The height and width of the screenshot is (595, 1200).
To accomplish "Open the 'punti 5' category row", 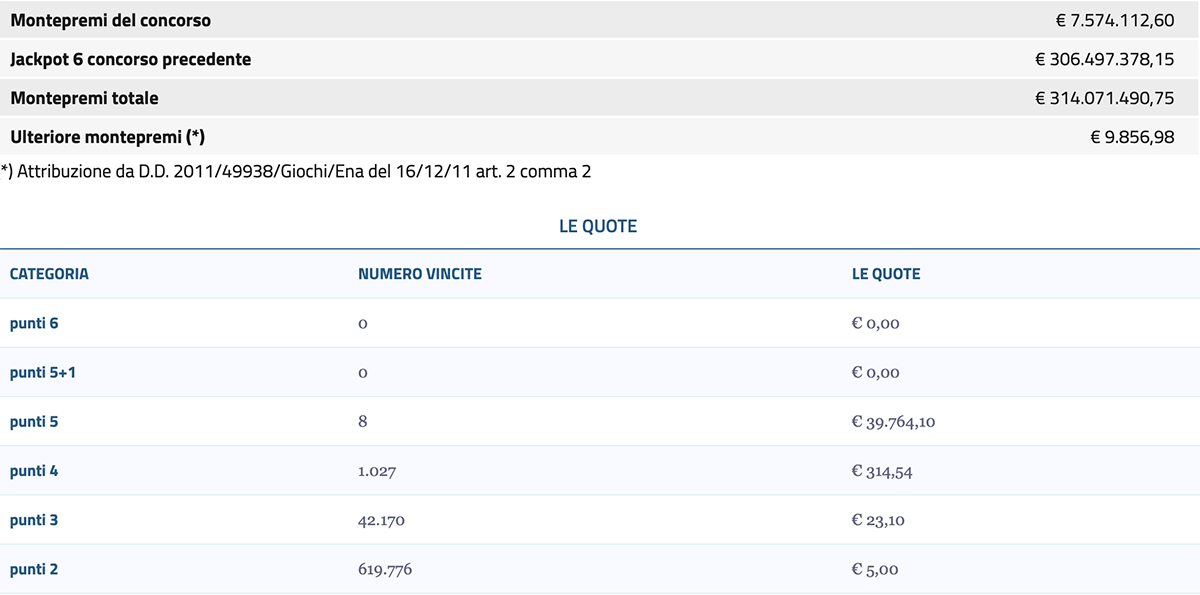I will click(x=34, y=421).
